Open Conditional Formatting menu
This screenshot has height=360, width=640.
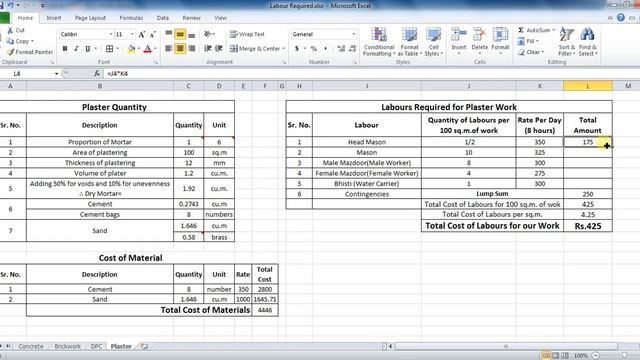(379, 42)
